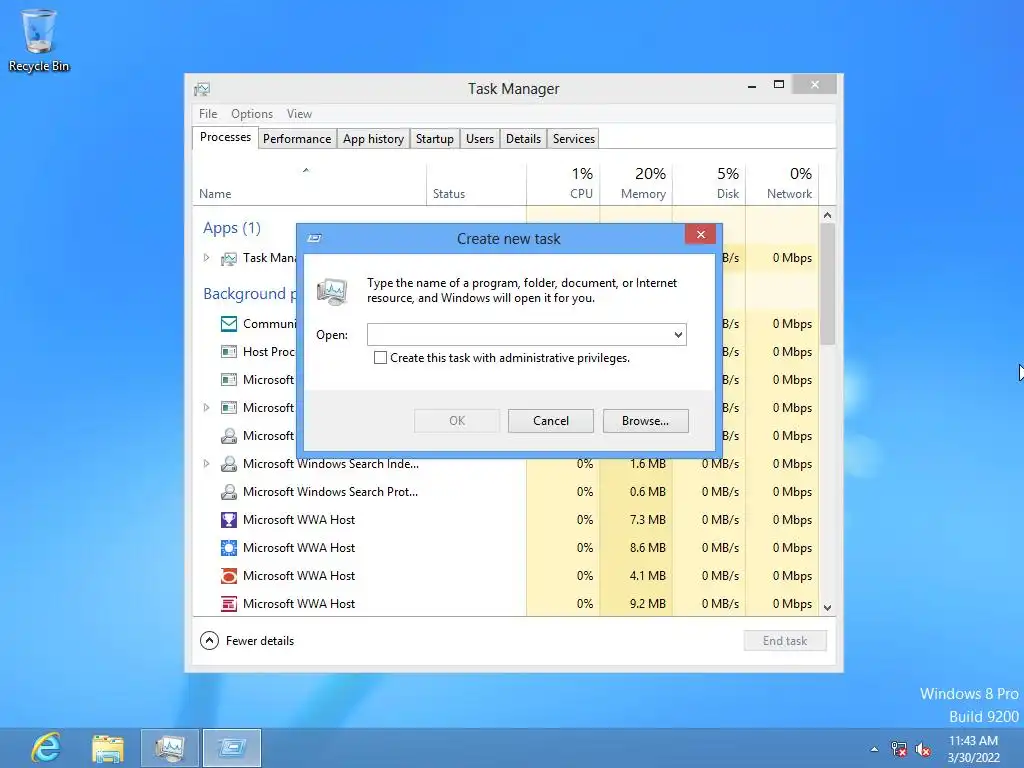Screen dimensions: 1024x768
Task: Click the muted volume tray icon
Action: pyautogui.click(x=923, y=749)
